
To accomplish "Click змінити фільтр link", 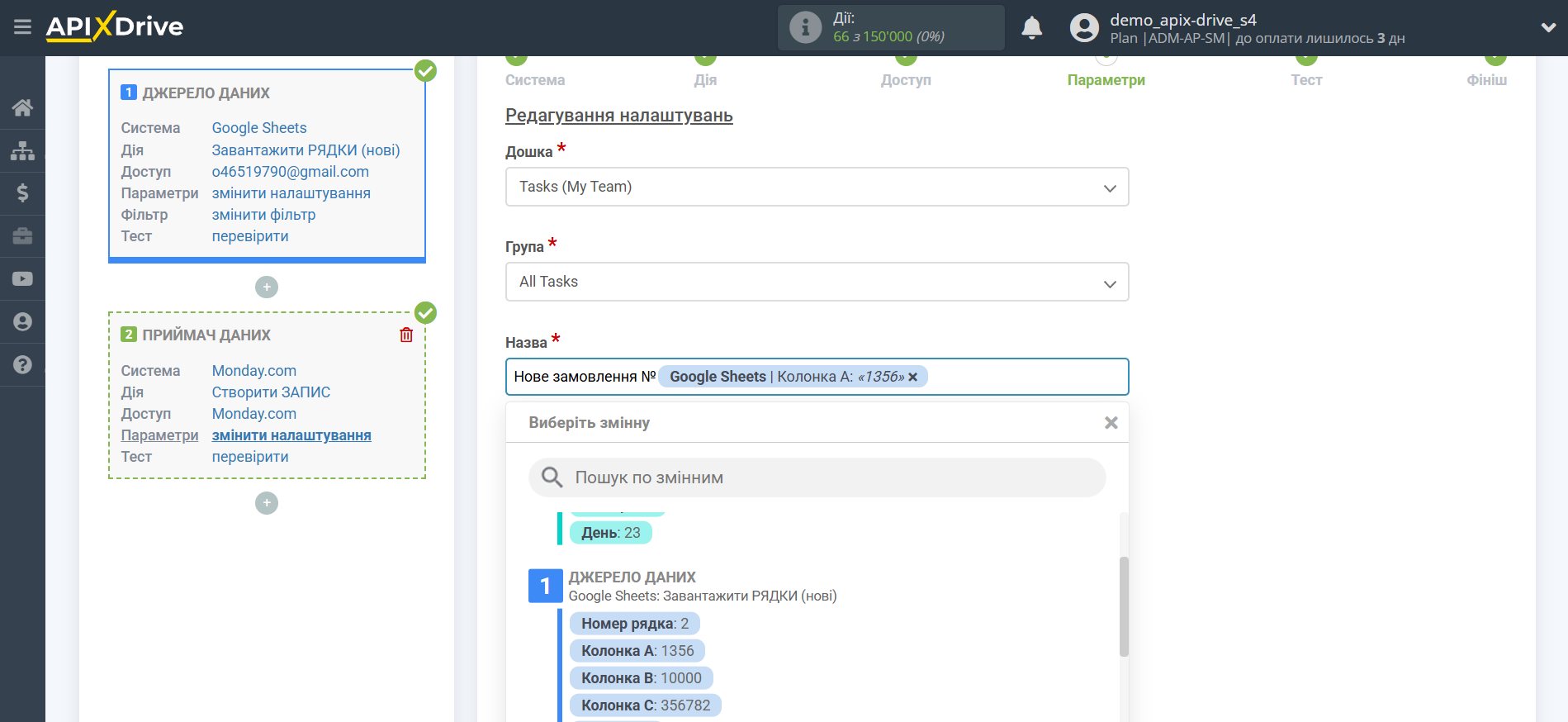I will click(x=263, y=215).
